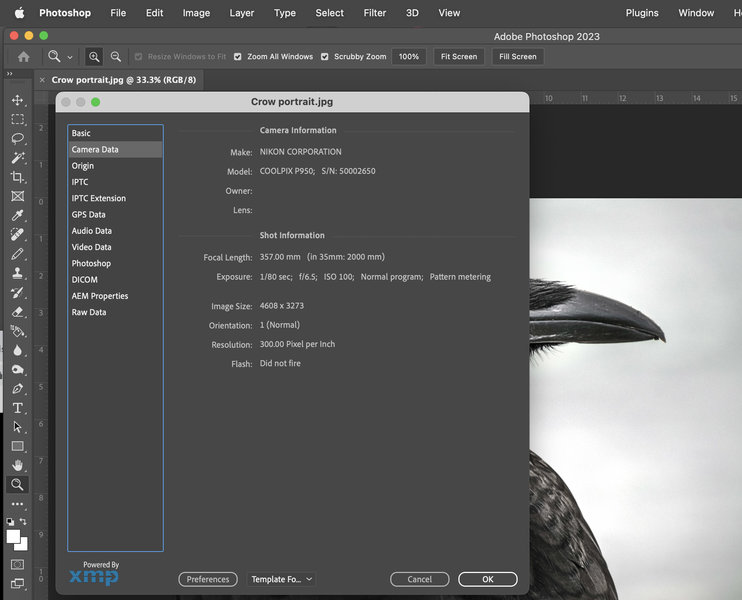Click the foreground color swatch

pos(13,537)
